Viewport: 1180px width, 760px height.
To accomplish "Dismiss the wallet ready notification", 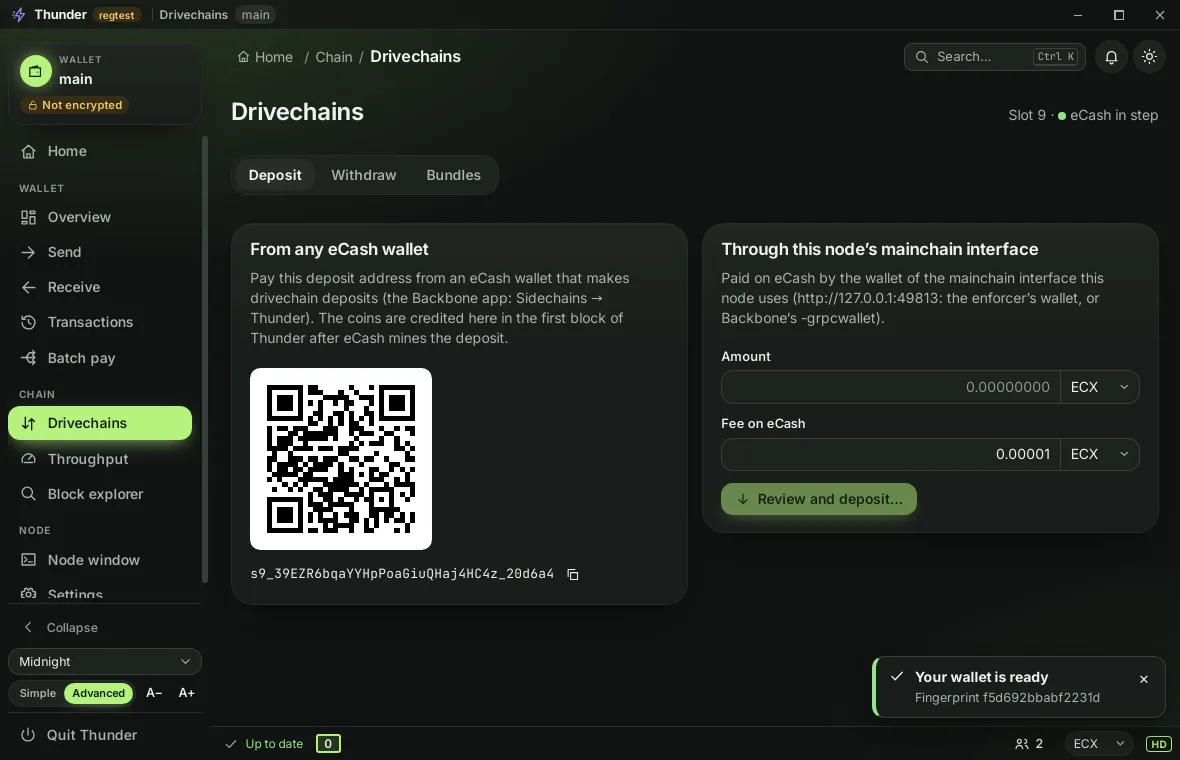I will (x=1144, y=679).
